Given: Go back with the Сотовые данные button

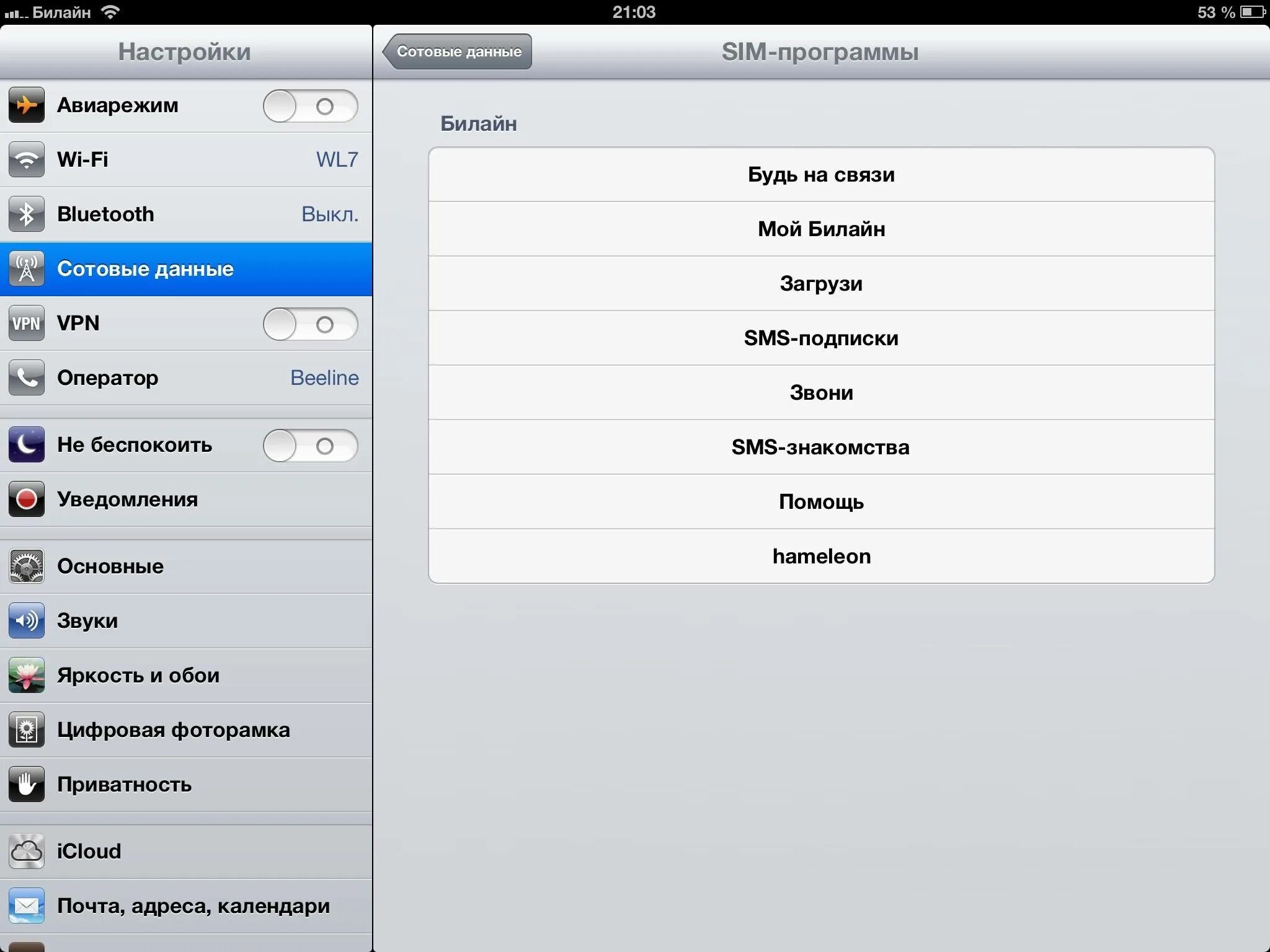Looking at the screenshot, I should [x=457, y=51].
